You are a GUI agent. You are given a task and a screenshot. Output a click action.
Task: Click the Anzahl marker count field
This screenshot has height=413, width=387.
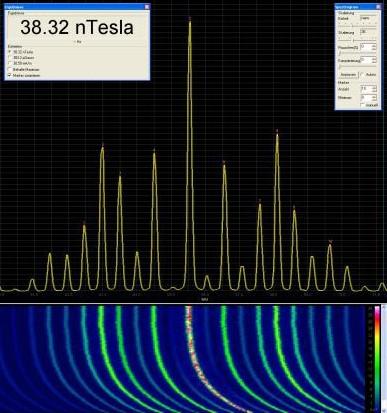[x=366, y=89]
